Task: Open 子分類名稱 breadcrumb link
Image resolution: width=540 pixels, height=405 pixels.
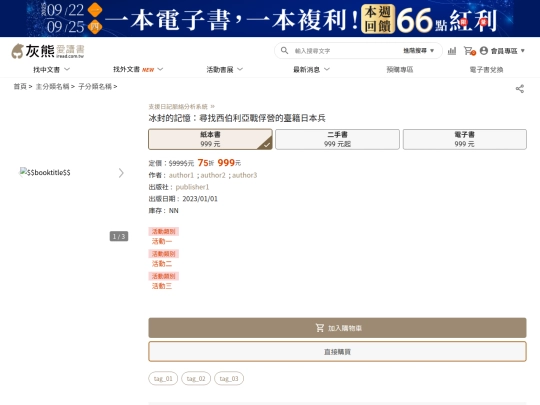Action: (x=95, y=86)
